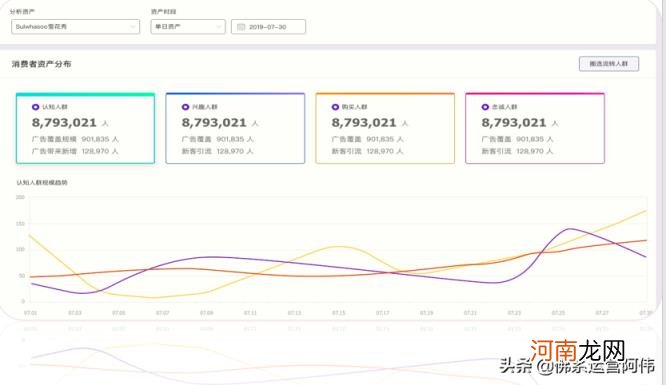Click the 2019-07-30 date input field

tap(268, 26)
